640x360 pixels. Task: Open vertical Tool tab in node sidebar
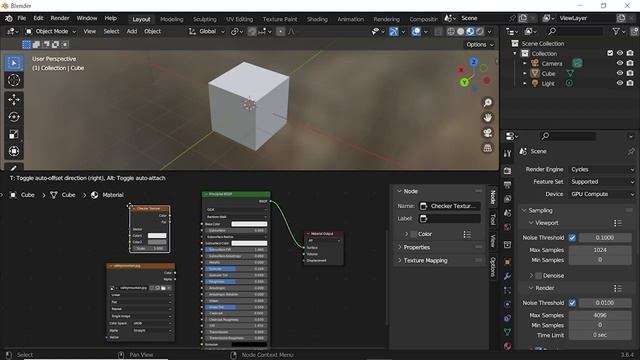tap(493, 219)
